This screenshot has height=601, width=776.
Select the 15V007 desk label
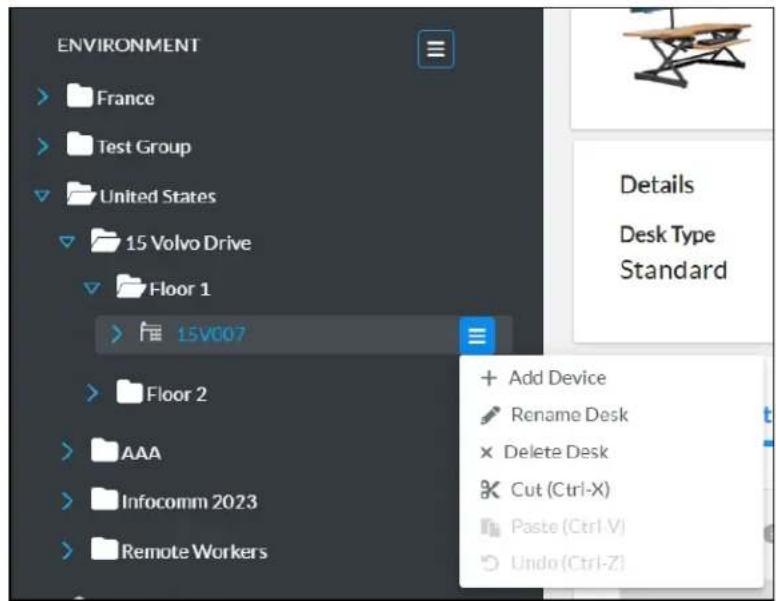pyautogui.click(x=211, y=335)
